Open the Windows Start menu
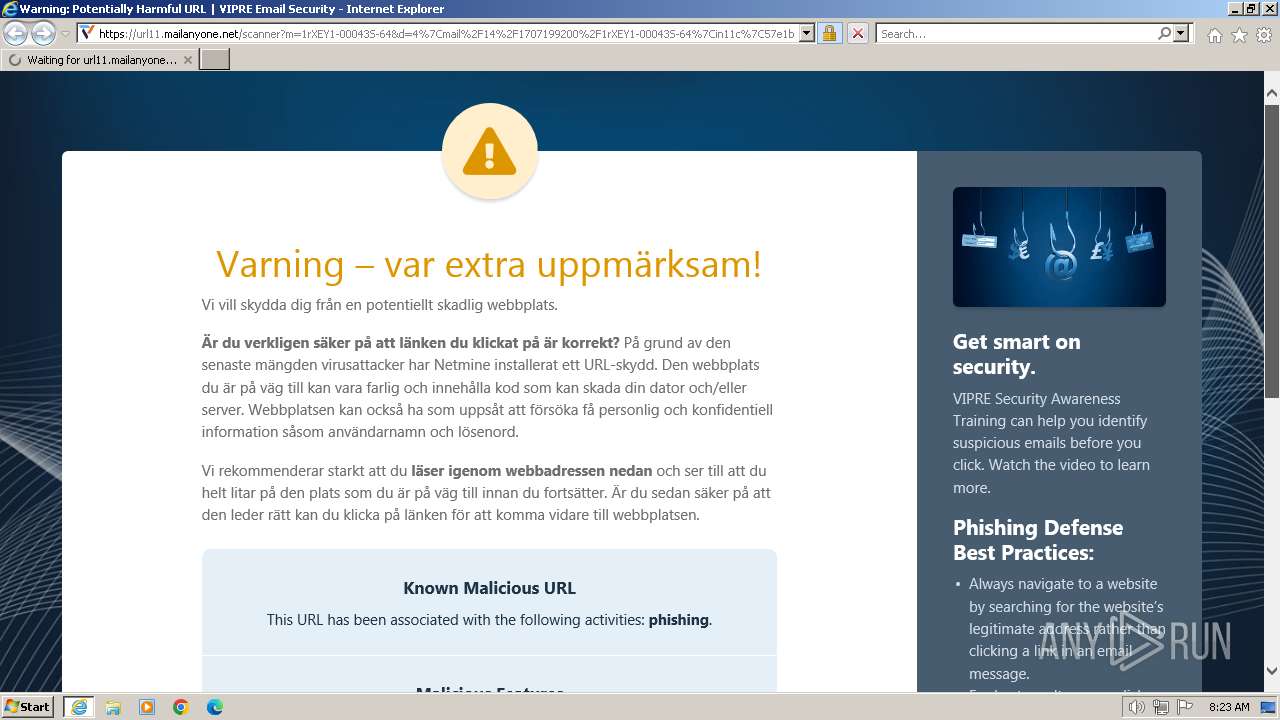The width and height of the screenshot is (1280, 720). click(28, 706)
